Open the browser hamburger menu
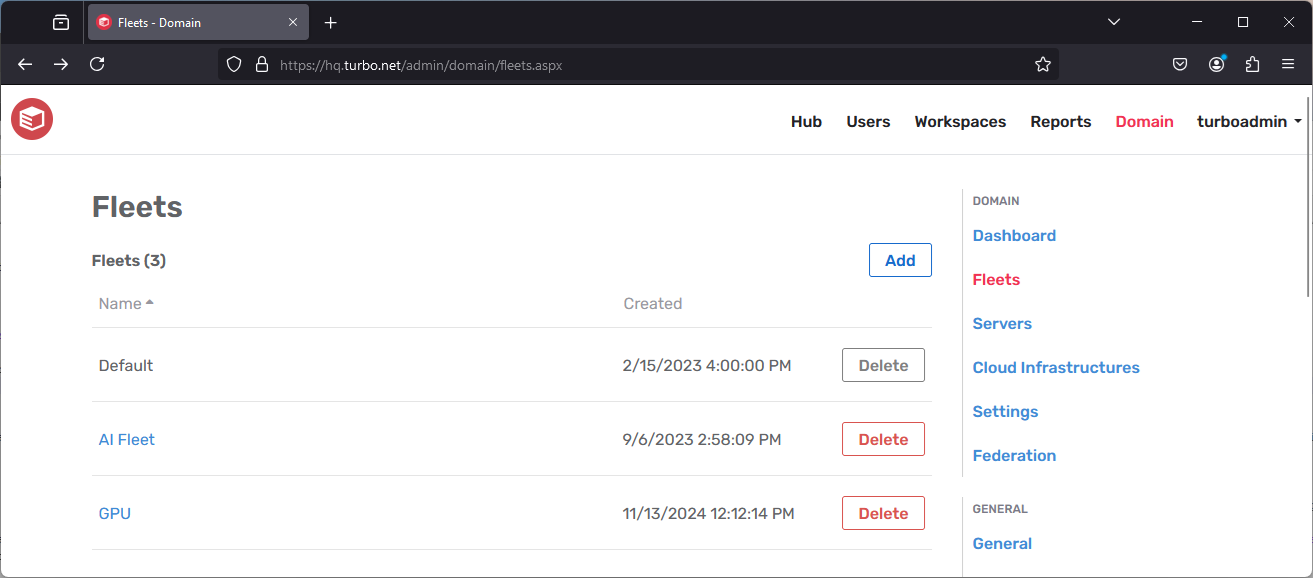 (x=1288, y=63)
